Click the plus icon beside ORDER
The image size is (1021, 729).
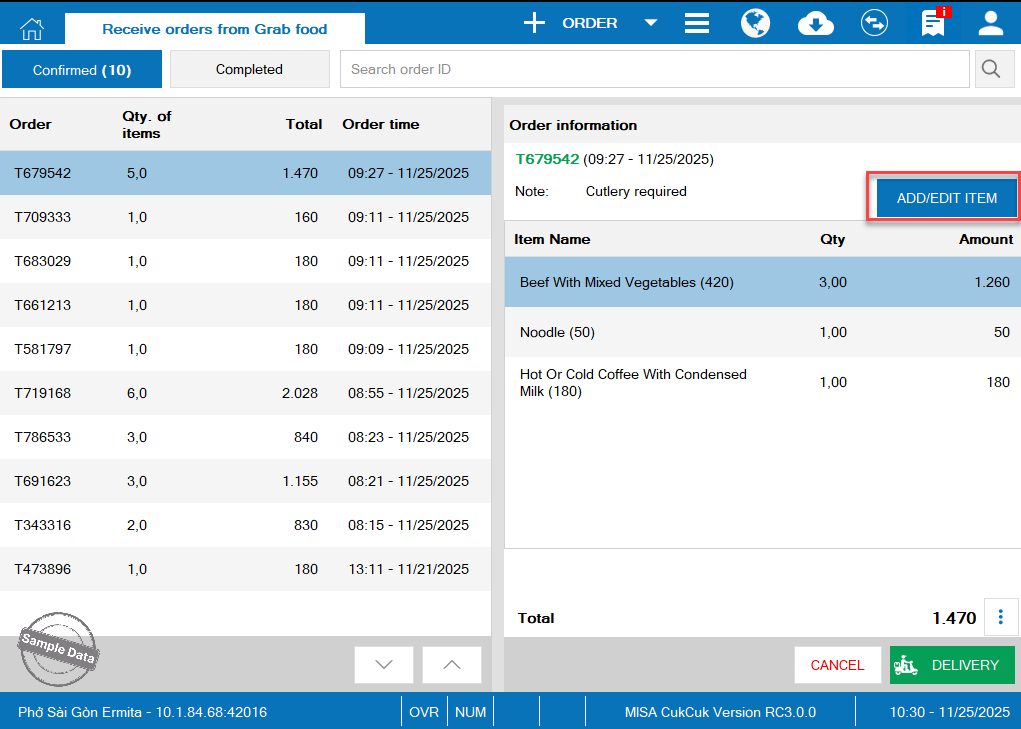tap(535, 23)
